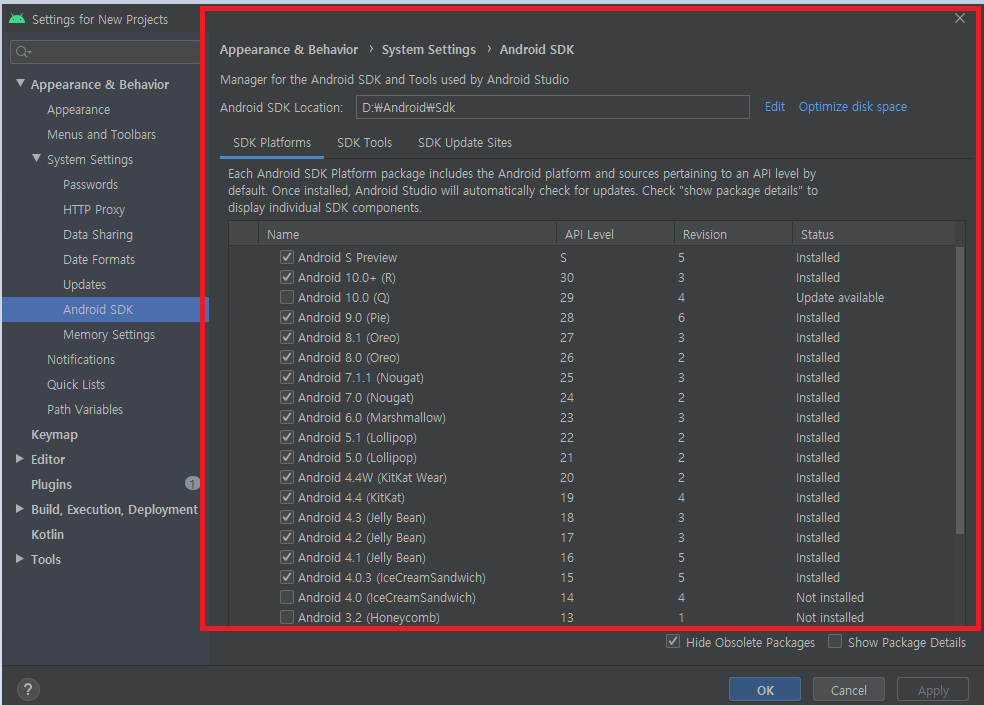Screen dimensions: 984x705
Task: Collapse Appearance & Behavior tree node
Action: [x=20, y=83]
